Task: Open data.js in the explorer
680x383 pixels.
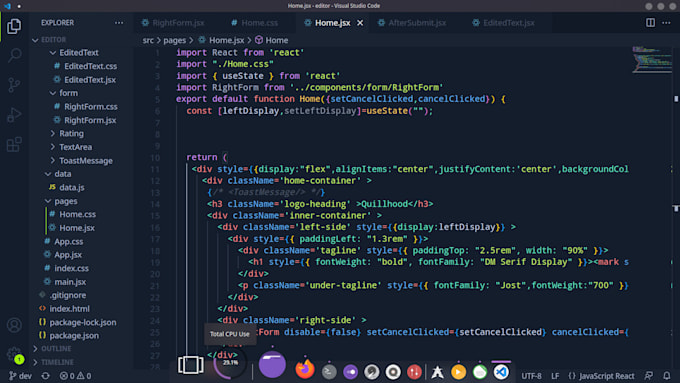Action: click(72, 187)
